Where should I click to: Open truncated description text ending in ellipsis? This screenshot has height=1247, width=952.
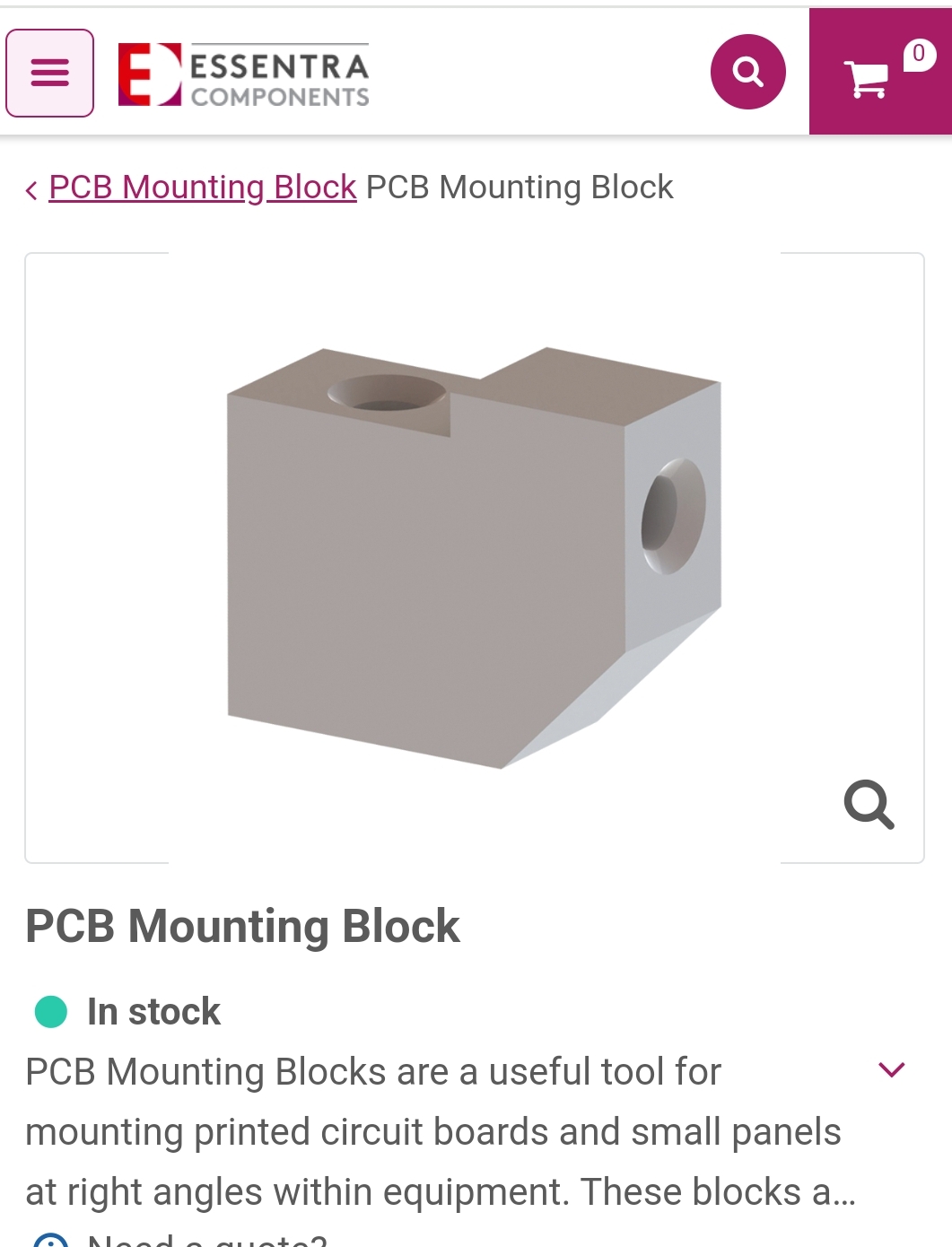[x=441, y=1131]
